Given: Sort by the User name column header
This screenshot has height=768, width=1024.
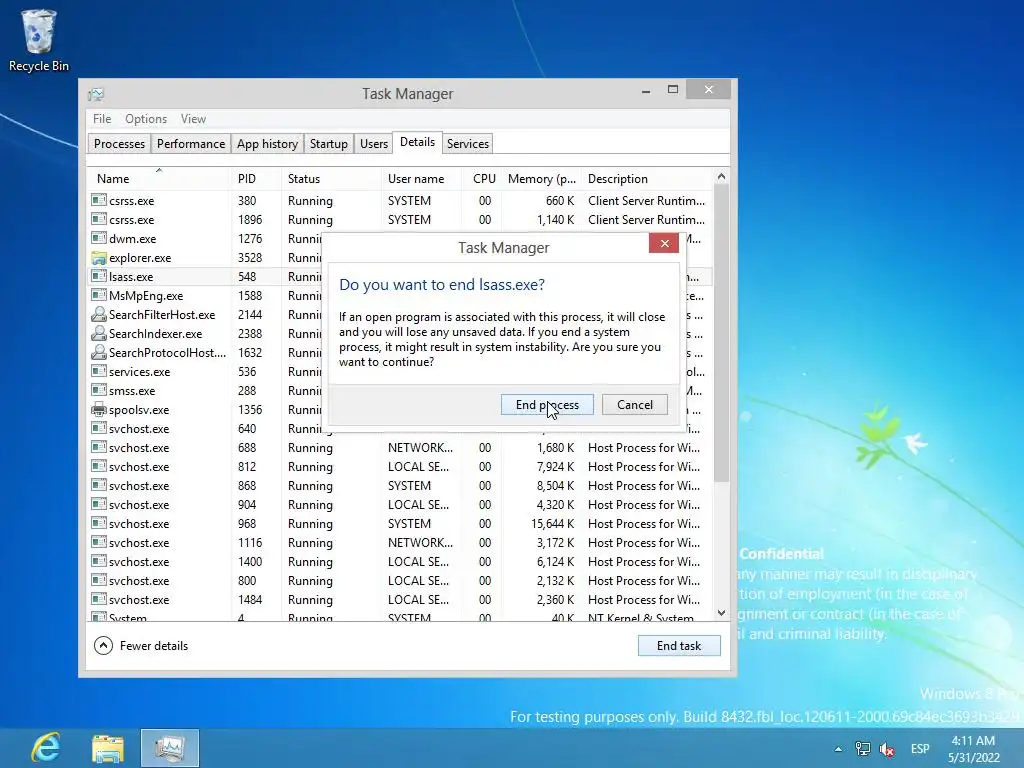Looking at the screenshot, I should 421,179.
